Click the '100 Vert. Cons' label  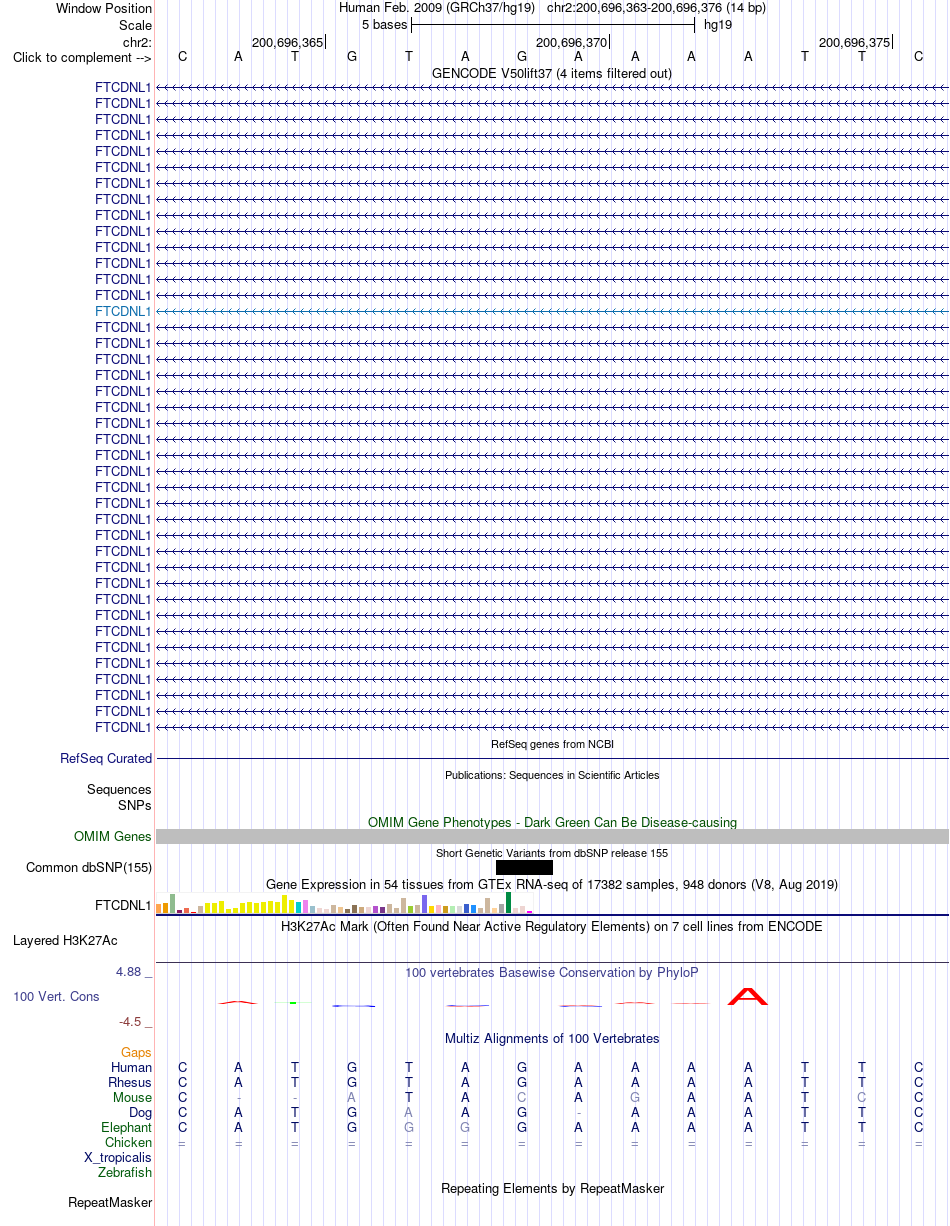pos(56,997)
